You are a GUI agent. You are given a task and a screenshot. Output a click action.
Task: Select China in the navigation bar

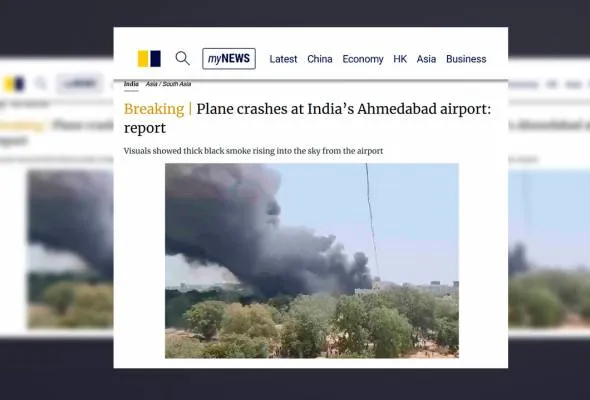pos(320,59)
